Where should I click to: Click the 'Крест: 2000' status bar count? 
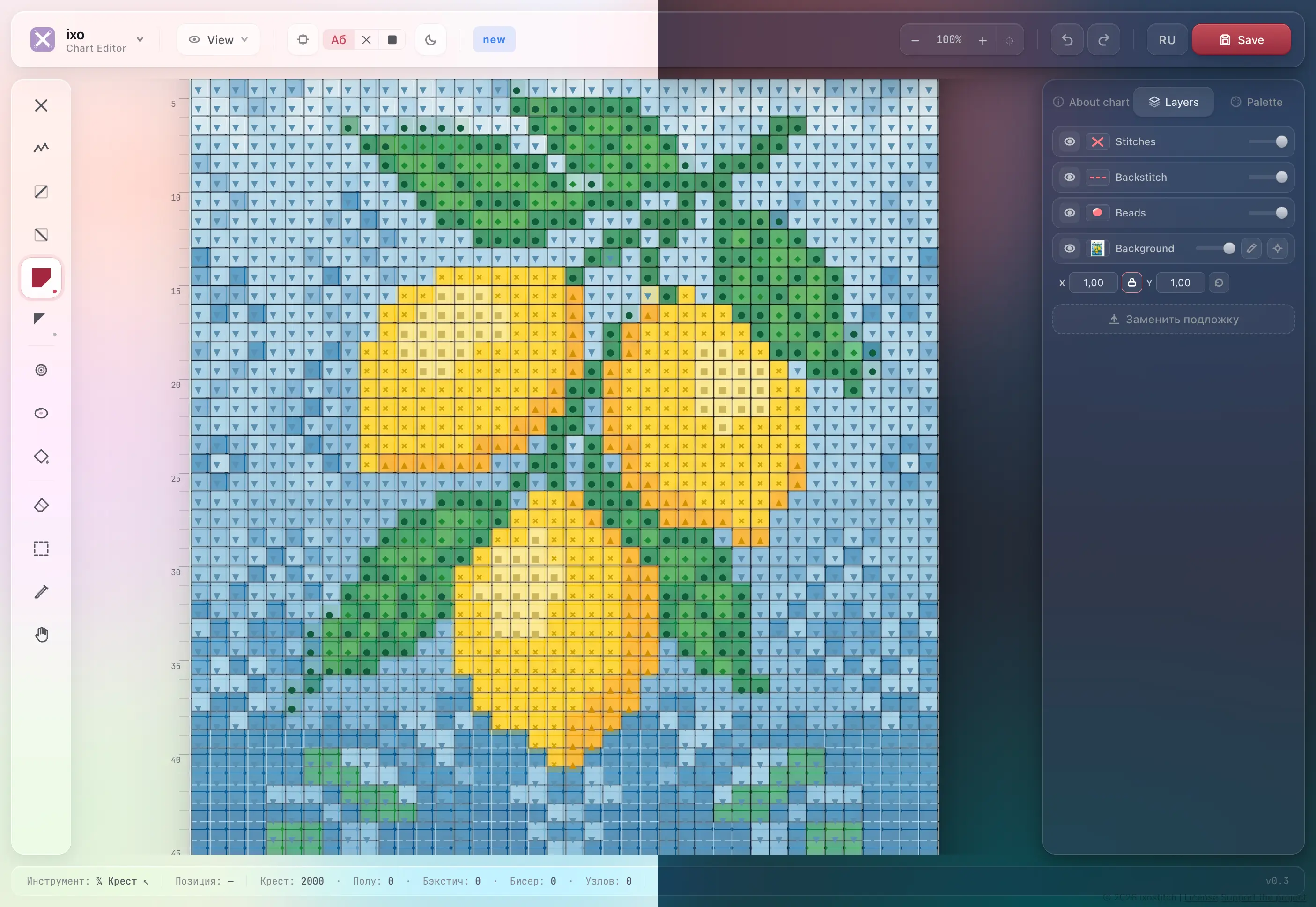[292, 881]
